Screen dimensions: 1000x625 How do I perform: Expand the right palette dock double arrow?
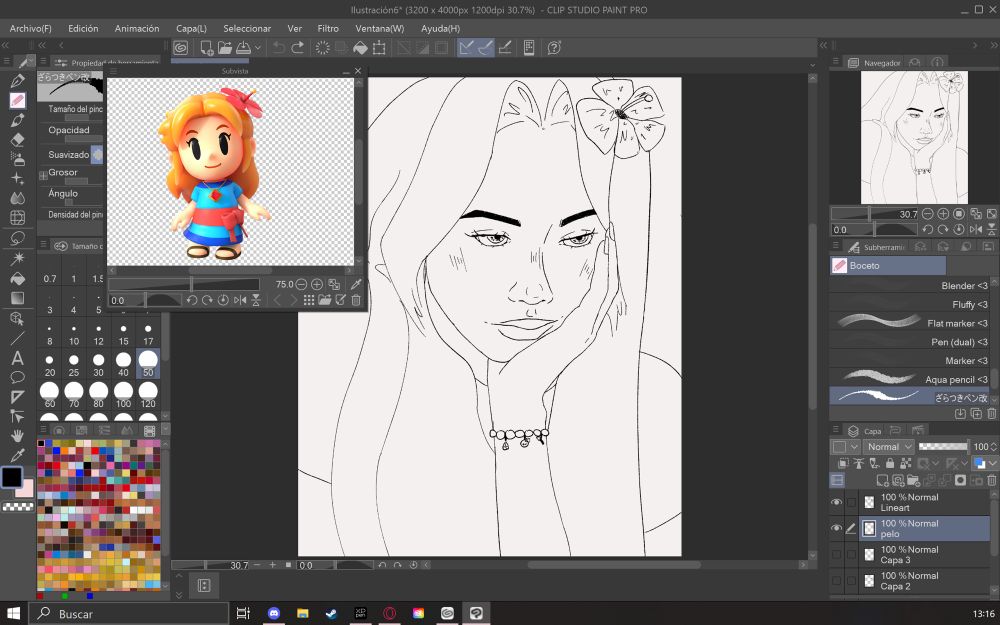tap(823, 45)
